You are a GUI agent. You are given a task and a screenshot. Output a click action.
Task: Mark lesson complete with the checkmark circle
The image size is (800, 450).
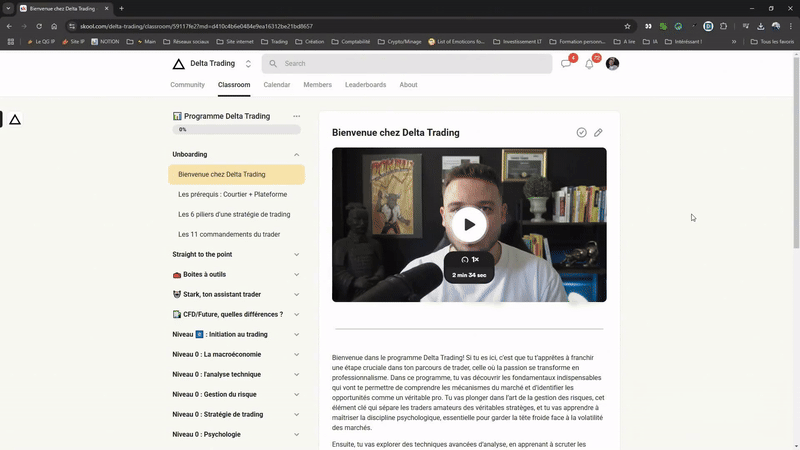[582, 132]
